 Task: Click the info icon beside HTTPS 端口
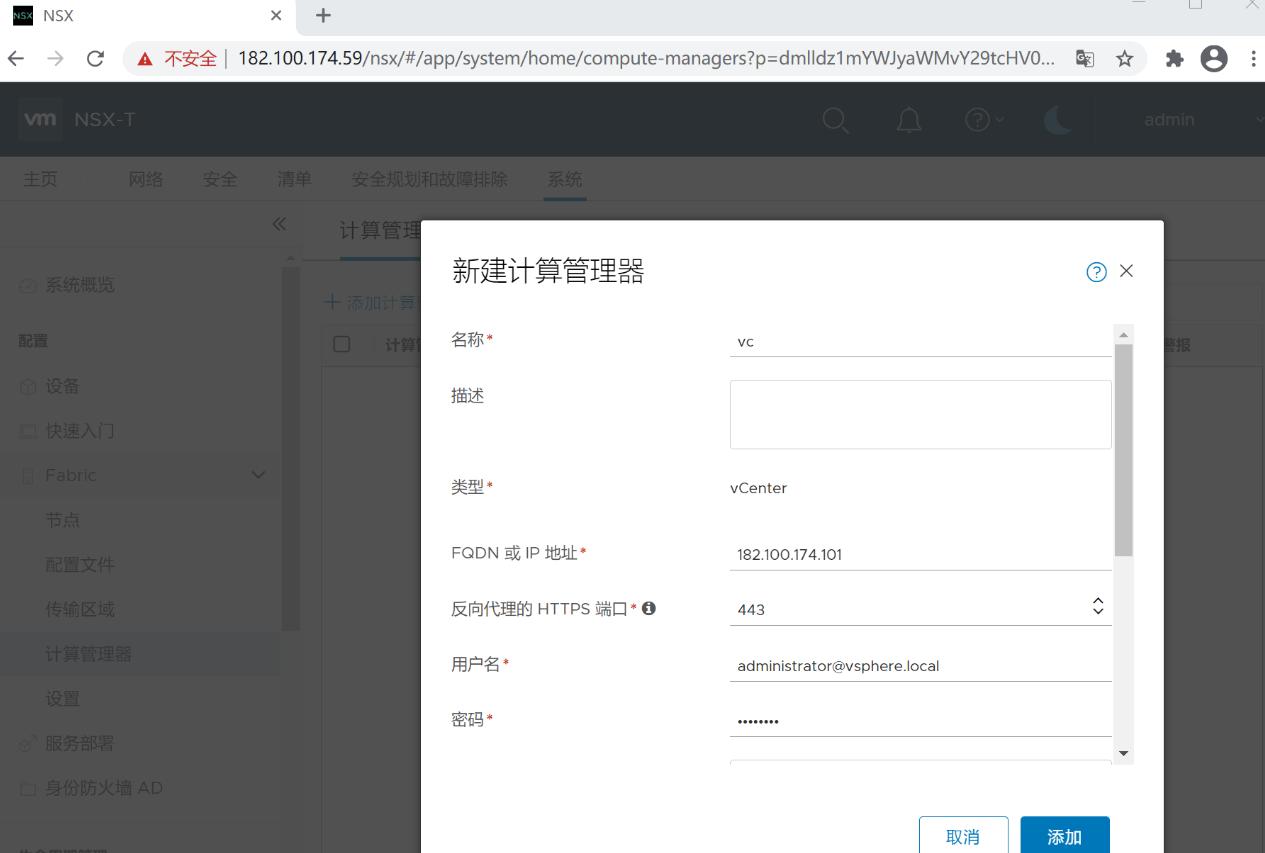click(x=649, y=608)
